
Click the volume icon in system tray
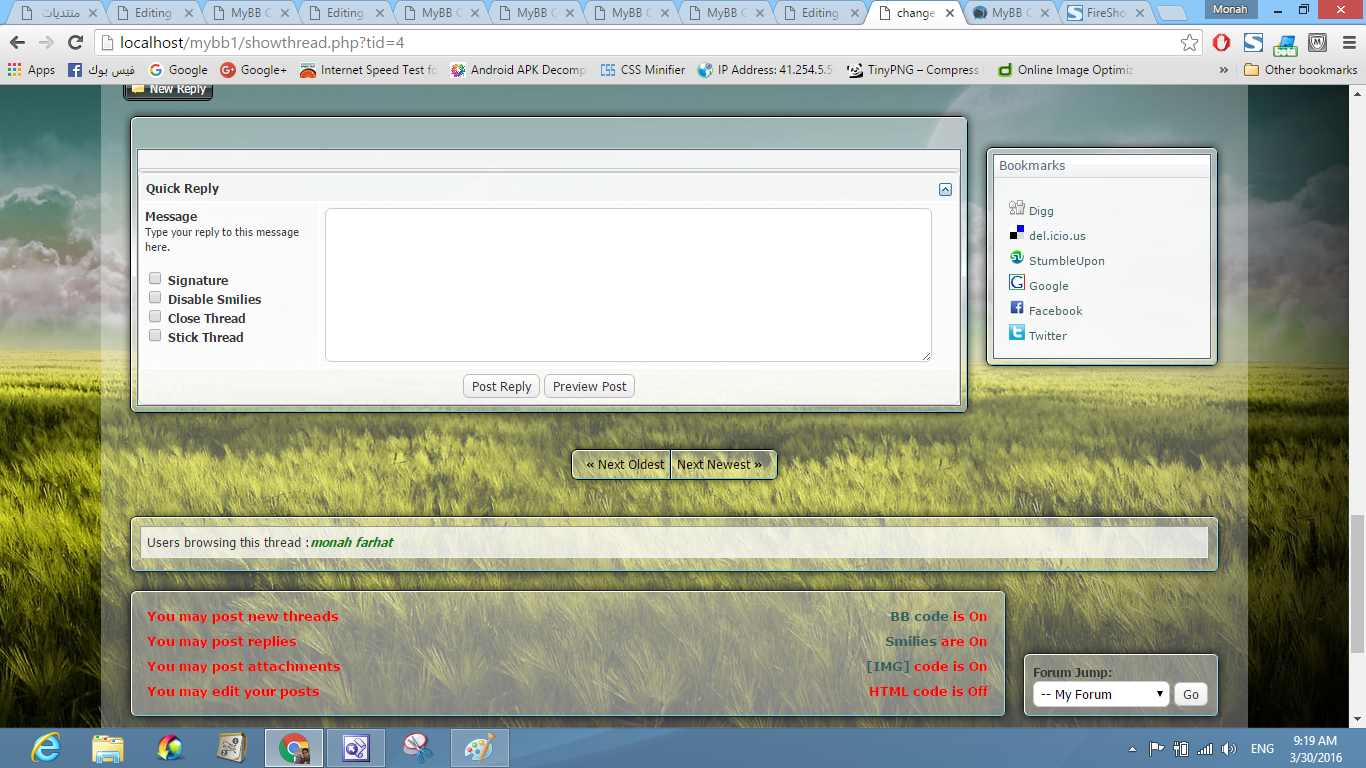[1228, 749]
